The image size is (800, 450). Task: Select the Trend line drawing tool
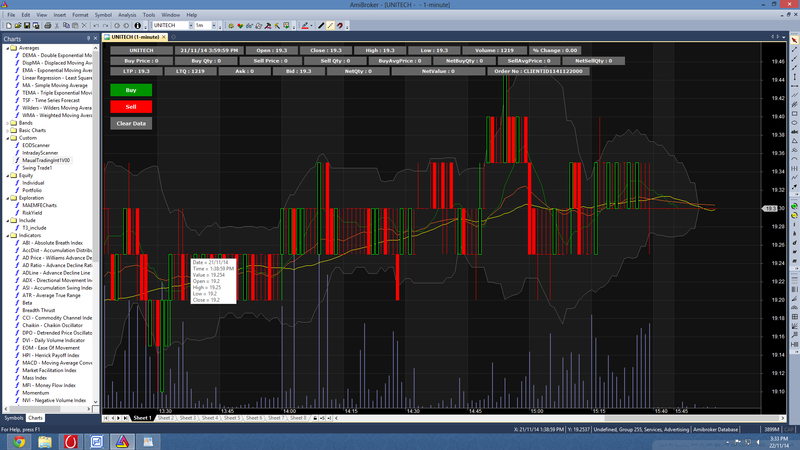tap(794, 49)
